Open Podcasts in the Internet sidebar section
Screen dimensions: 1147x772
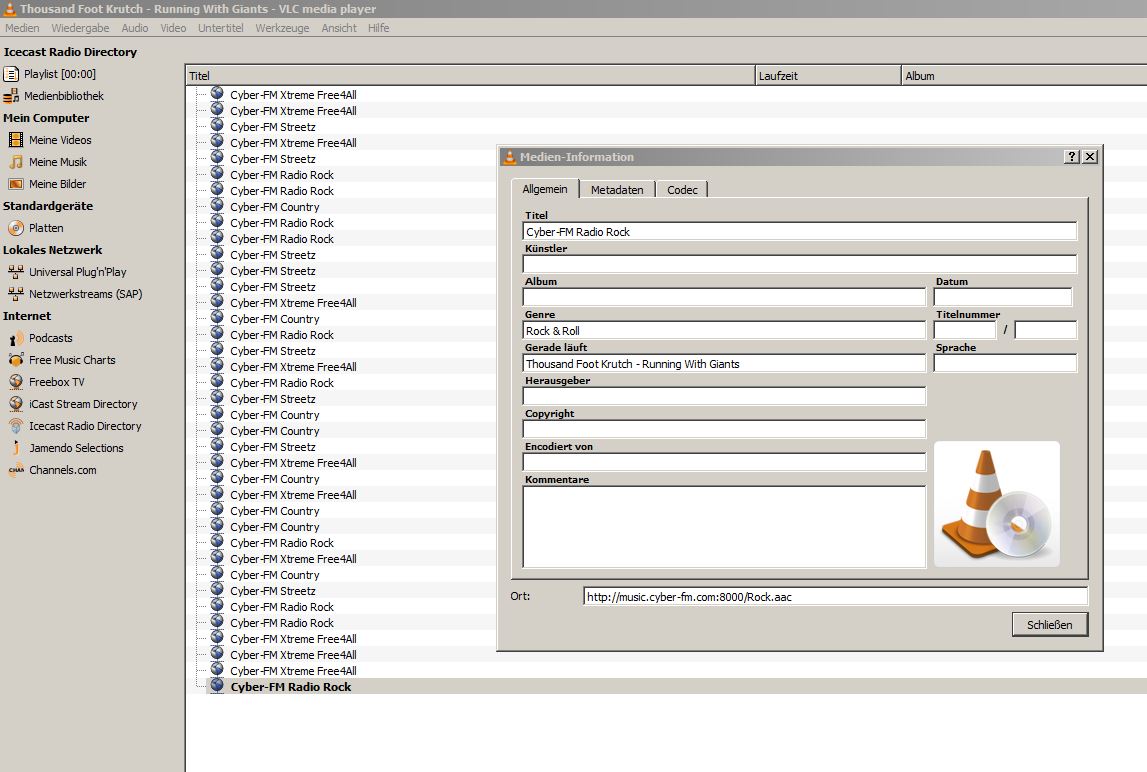50,338
